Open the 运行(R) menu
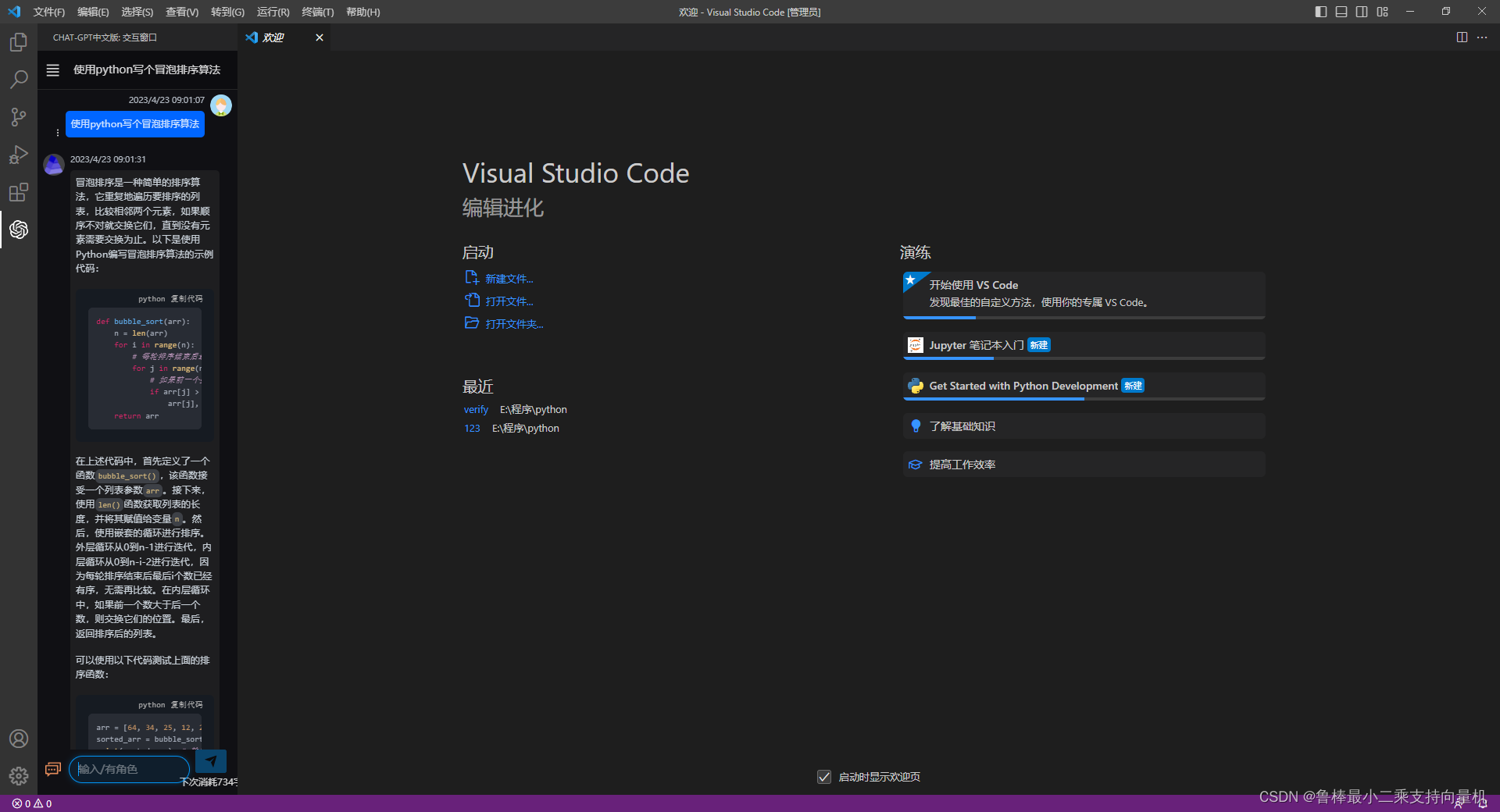1500x812 pixels. 273,12
